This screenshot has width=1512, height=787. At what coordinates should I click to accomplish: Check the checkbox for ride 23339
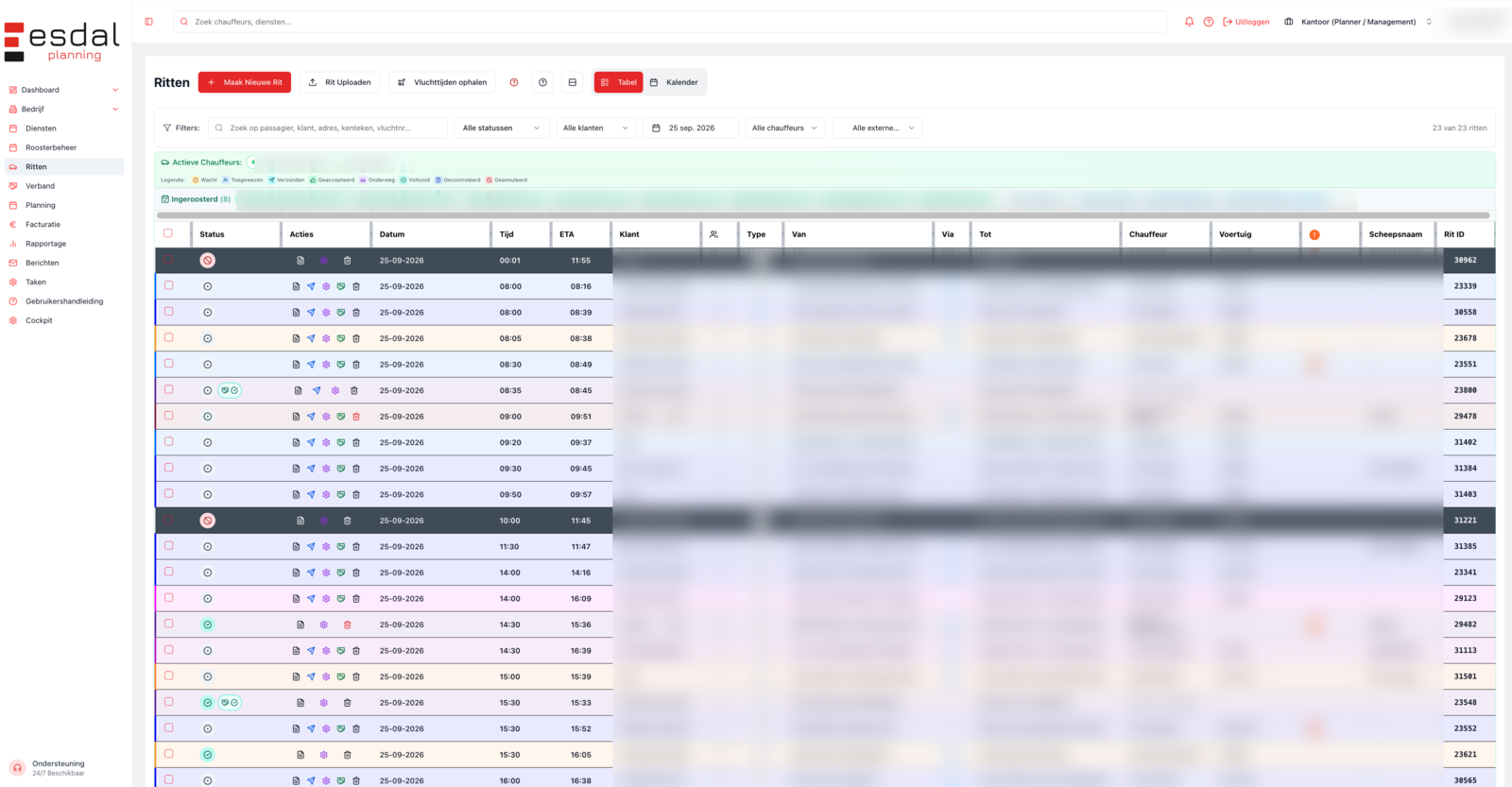[x=169, y=285]
